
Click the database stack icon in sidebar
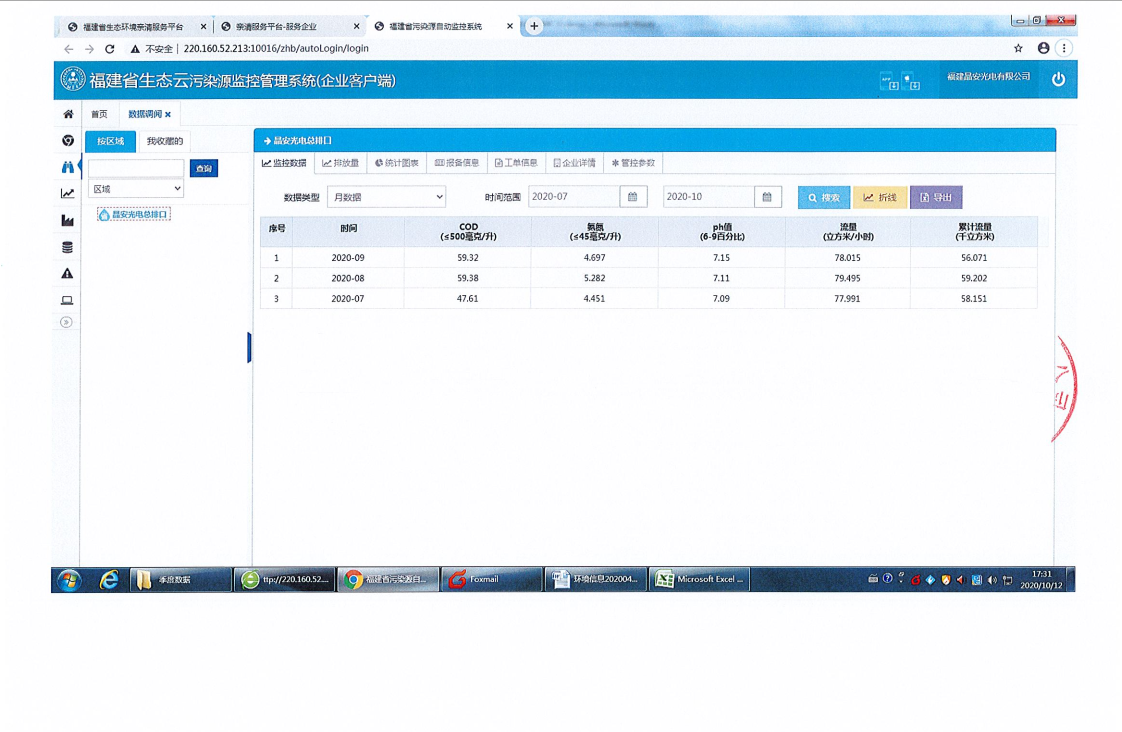coord(68,247)
